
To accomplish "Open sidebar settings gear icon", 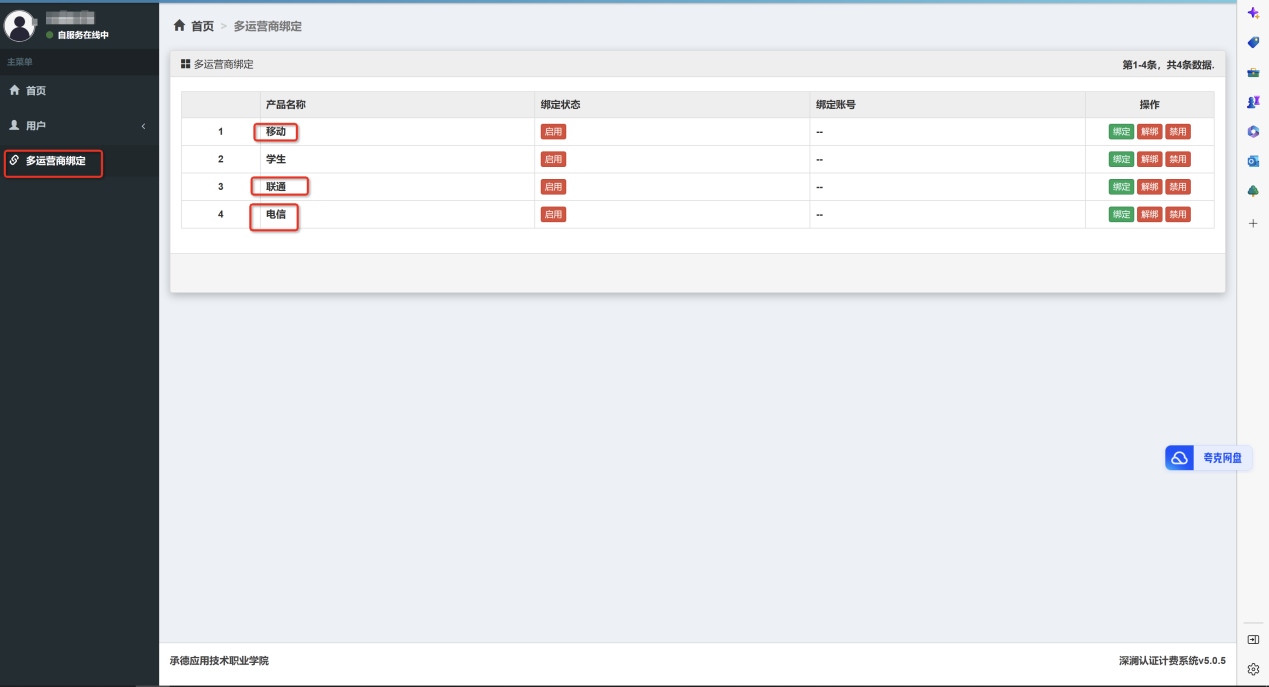I will pos(1253,669).
